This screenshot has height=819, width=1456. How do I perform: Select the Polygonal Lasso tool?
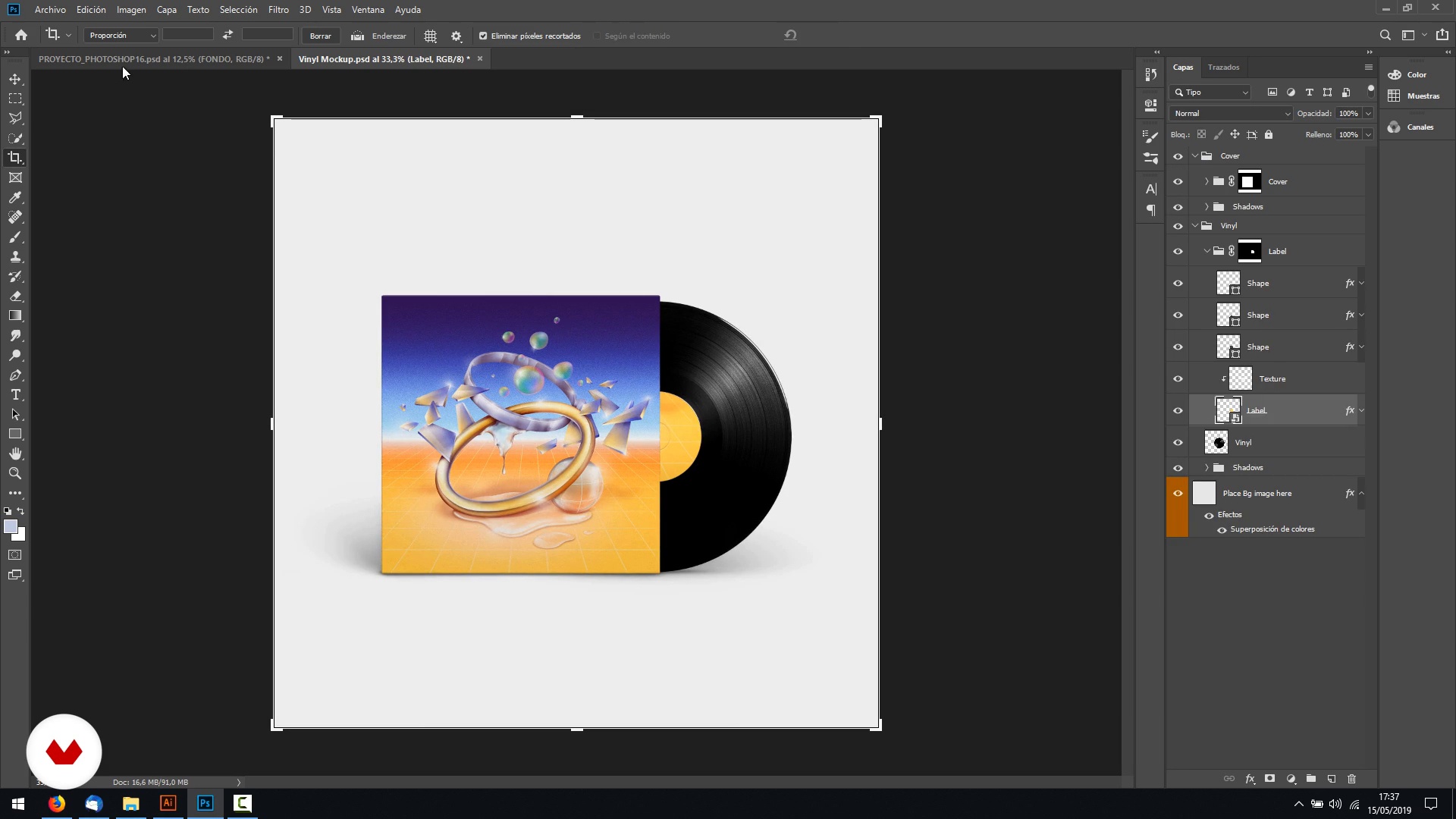(x=15, y=118)
